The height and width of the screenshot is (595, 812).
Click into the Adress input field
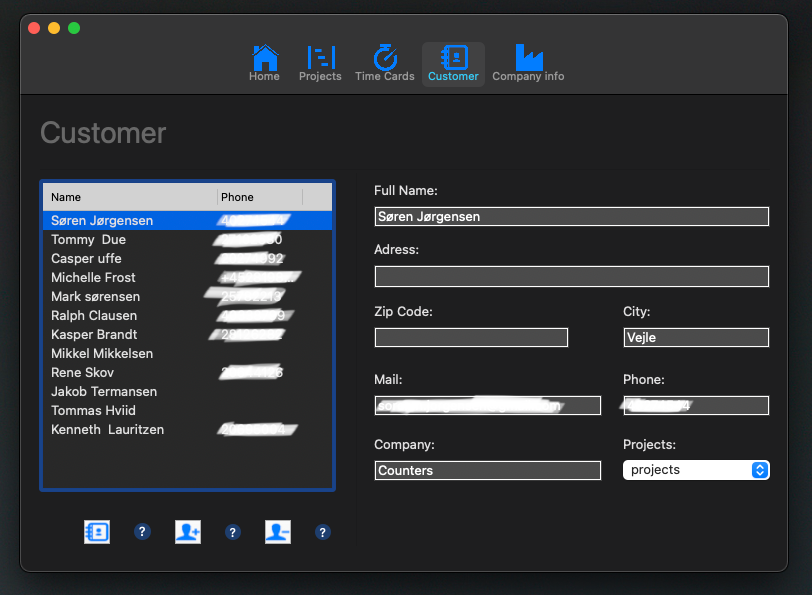click(x=571, y=276)
